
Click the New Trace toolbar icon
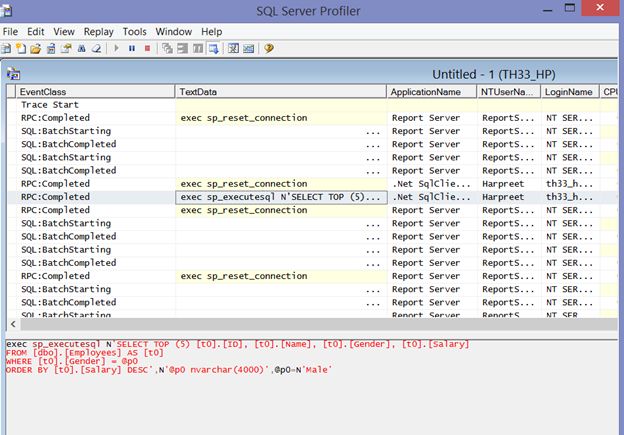[x=7, y=48]
